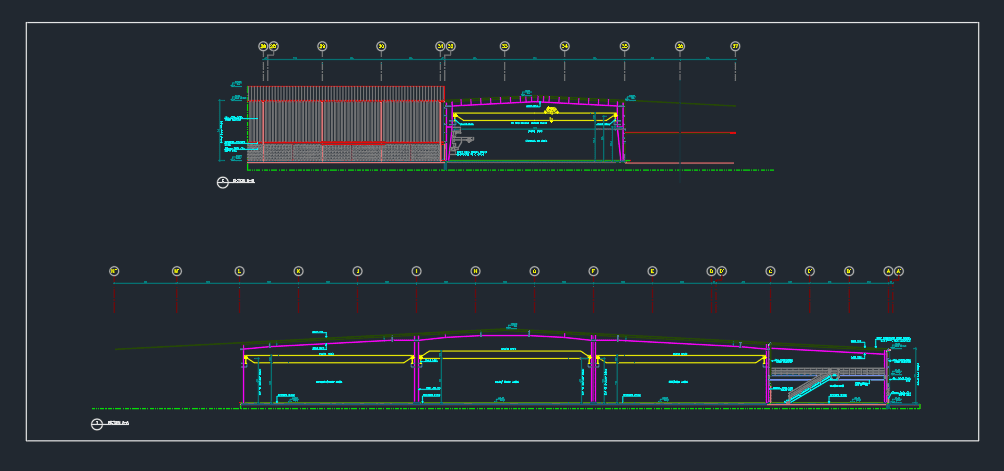
Task: Select the gray railing above the staircase
Action: [829, 372]
